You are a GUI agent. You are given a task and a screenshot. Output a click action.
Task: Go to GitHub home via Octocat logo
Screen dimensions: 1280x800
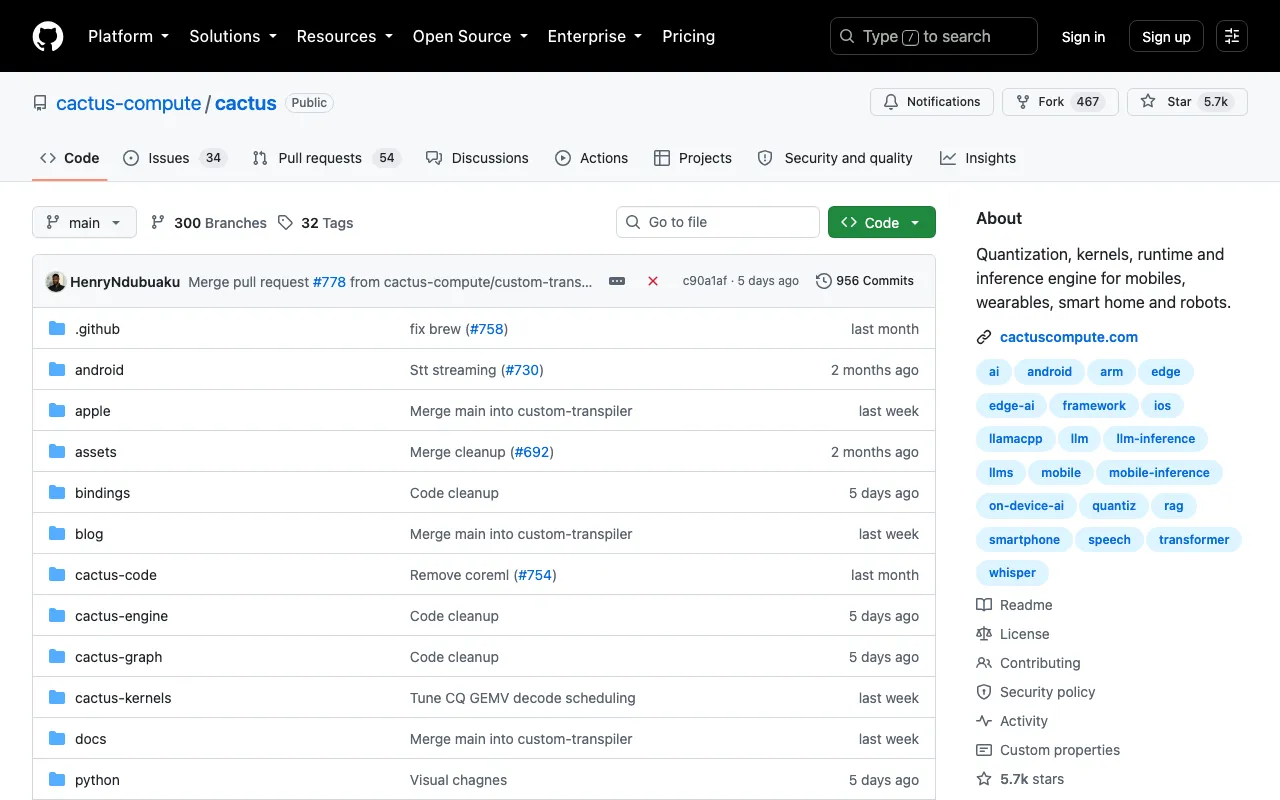point(48,36)
